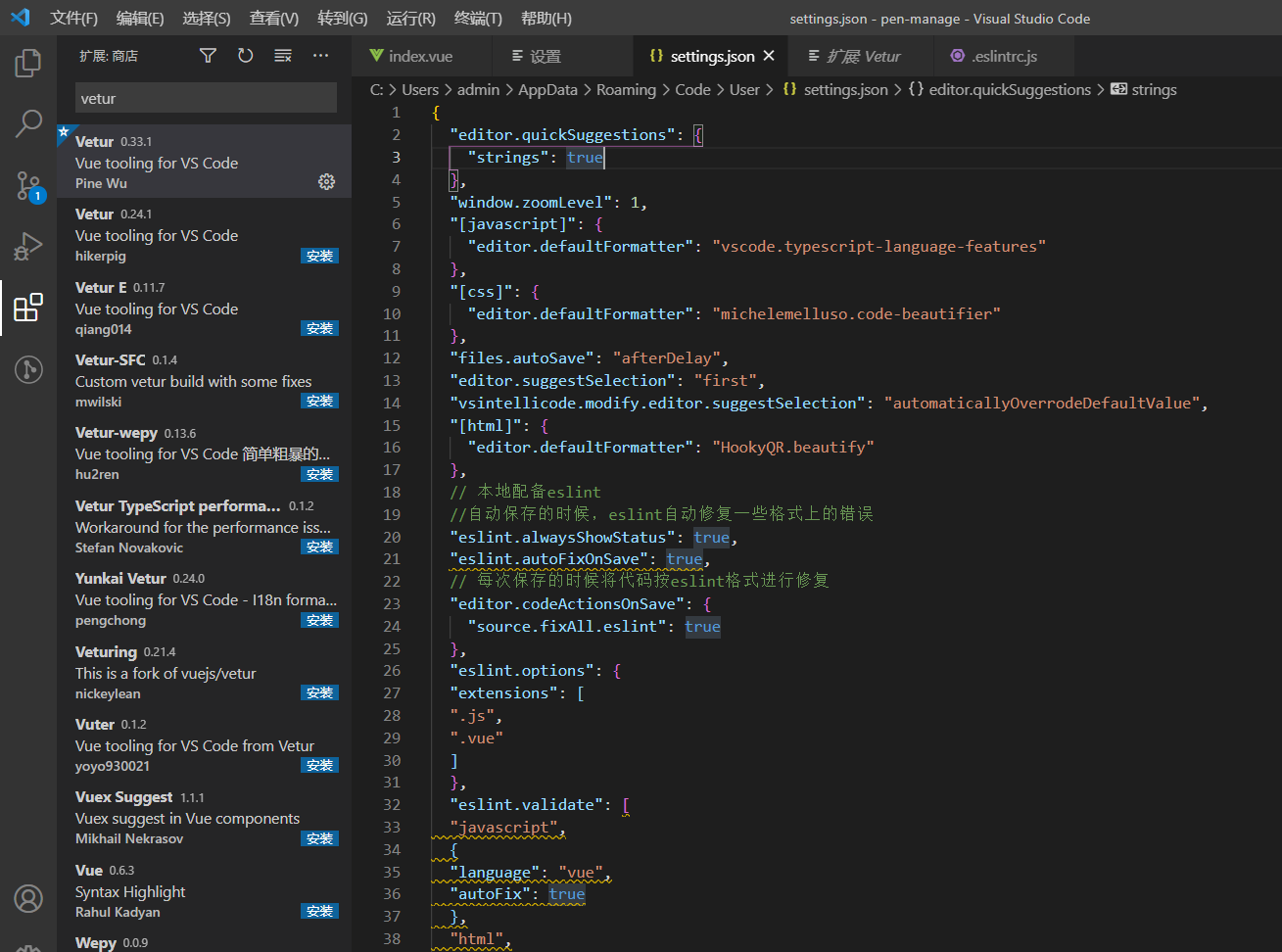Open the Accounts icon in activity bar
The image size is (1282, 952).
click(28, 898)
